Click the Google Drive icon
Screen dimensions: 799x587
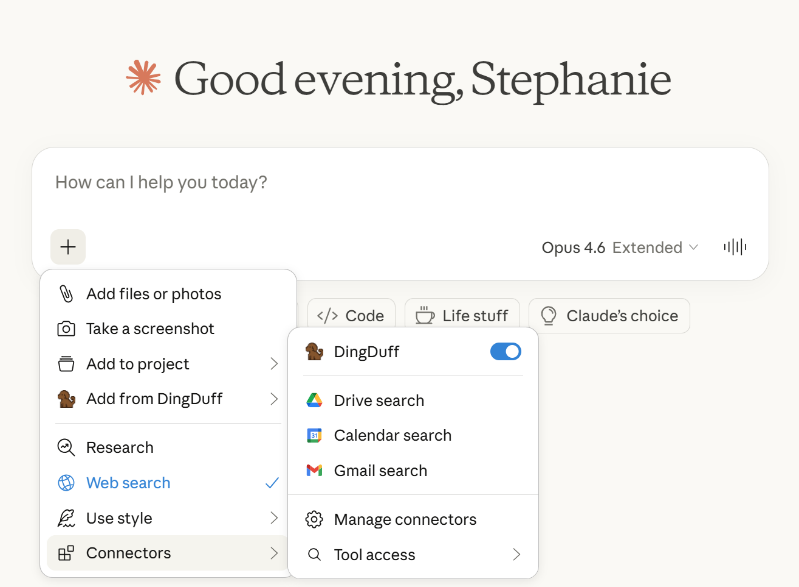(314, 400)
